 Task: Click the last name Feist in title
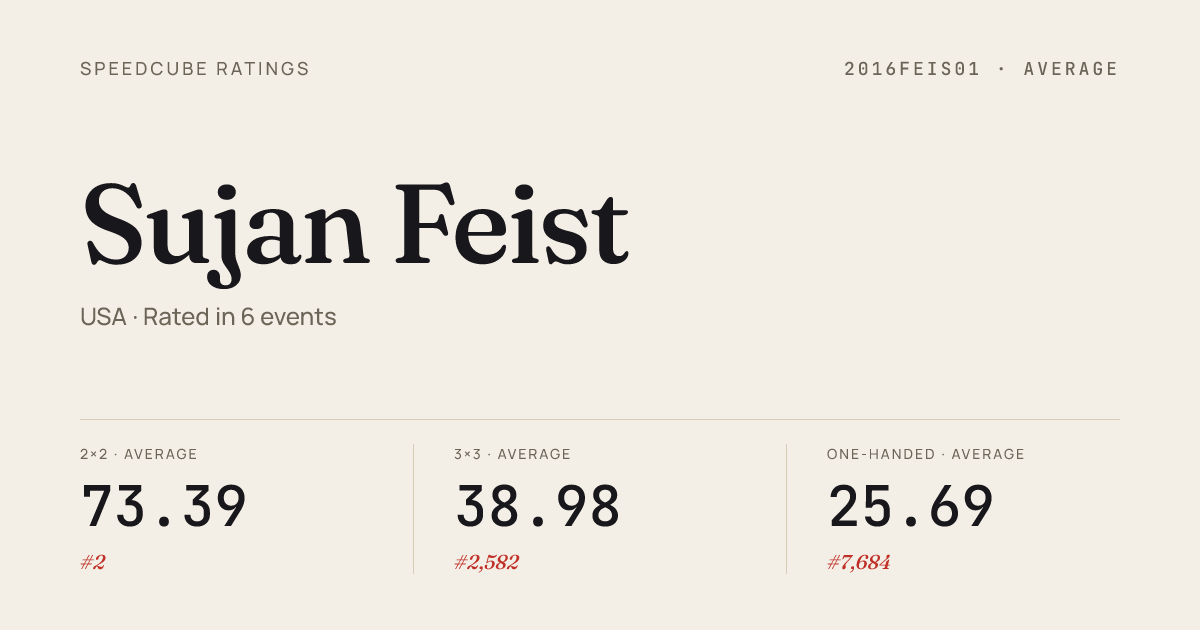pos(511,225)
